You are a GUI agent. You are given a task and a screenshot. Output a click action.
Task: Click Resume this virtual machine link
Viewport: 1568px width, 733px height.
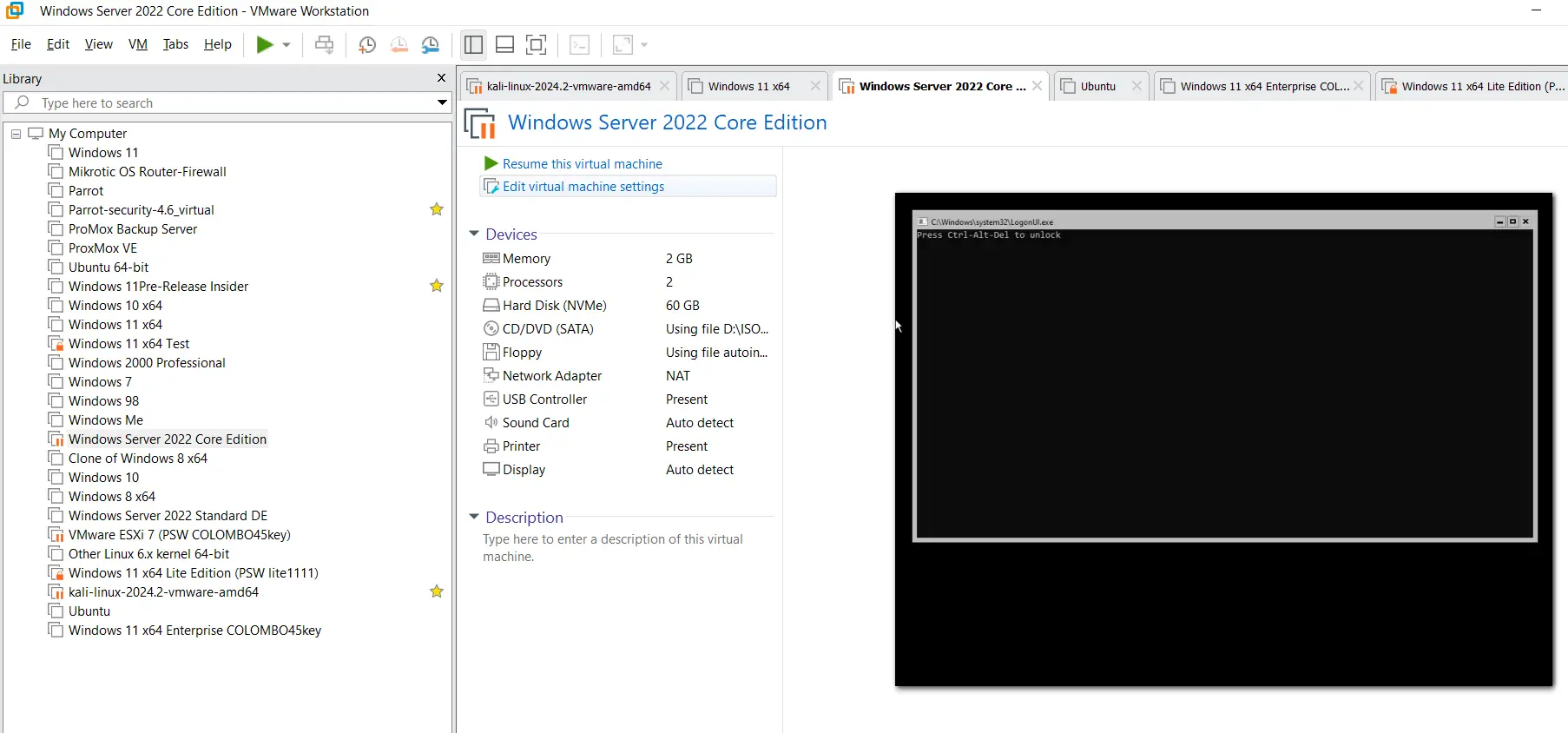click(582, 164)
